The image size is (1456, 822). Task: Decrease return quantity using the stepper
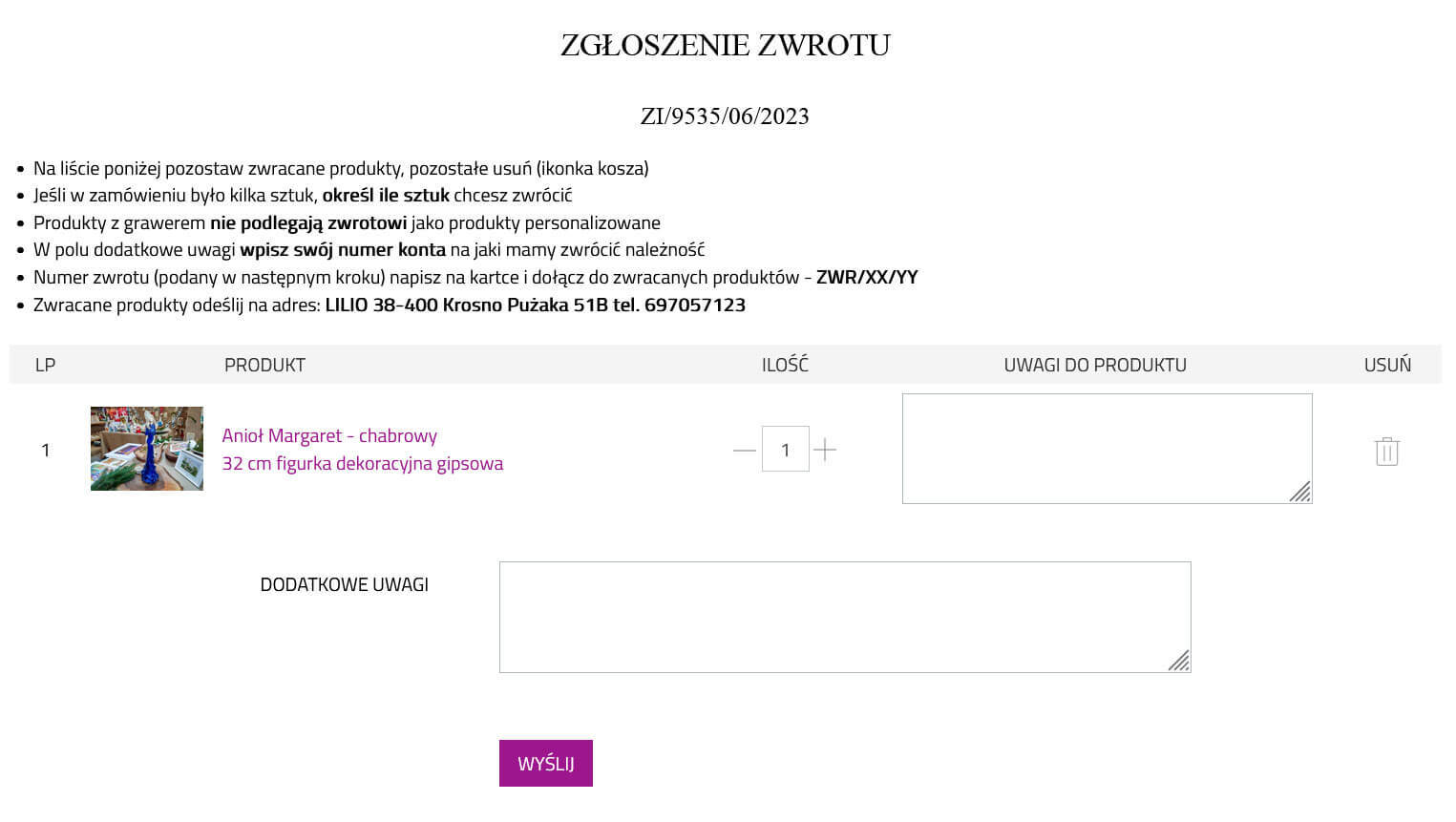[744, 449]
